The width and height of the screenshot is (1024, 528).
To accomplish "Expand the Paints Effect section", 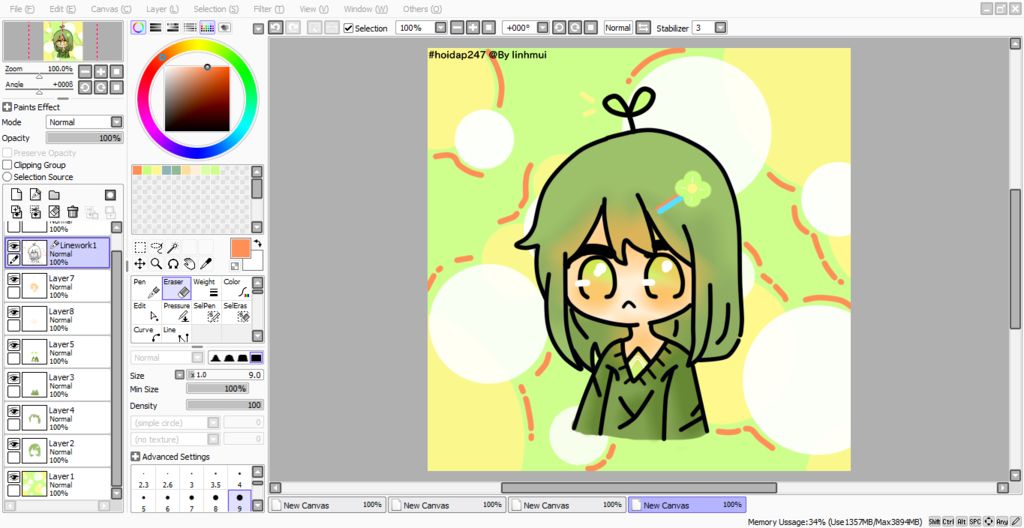I will [7, 107].
